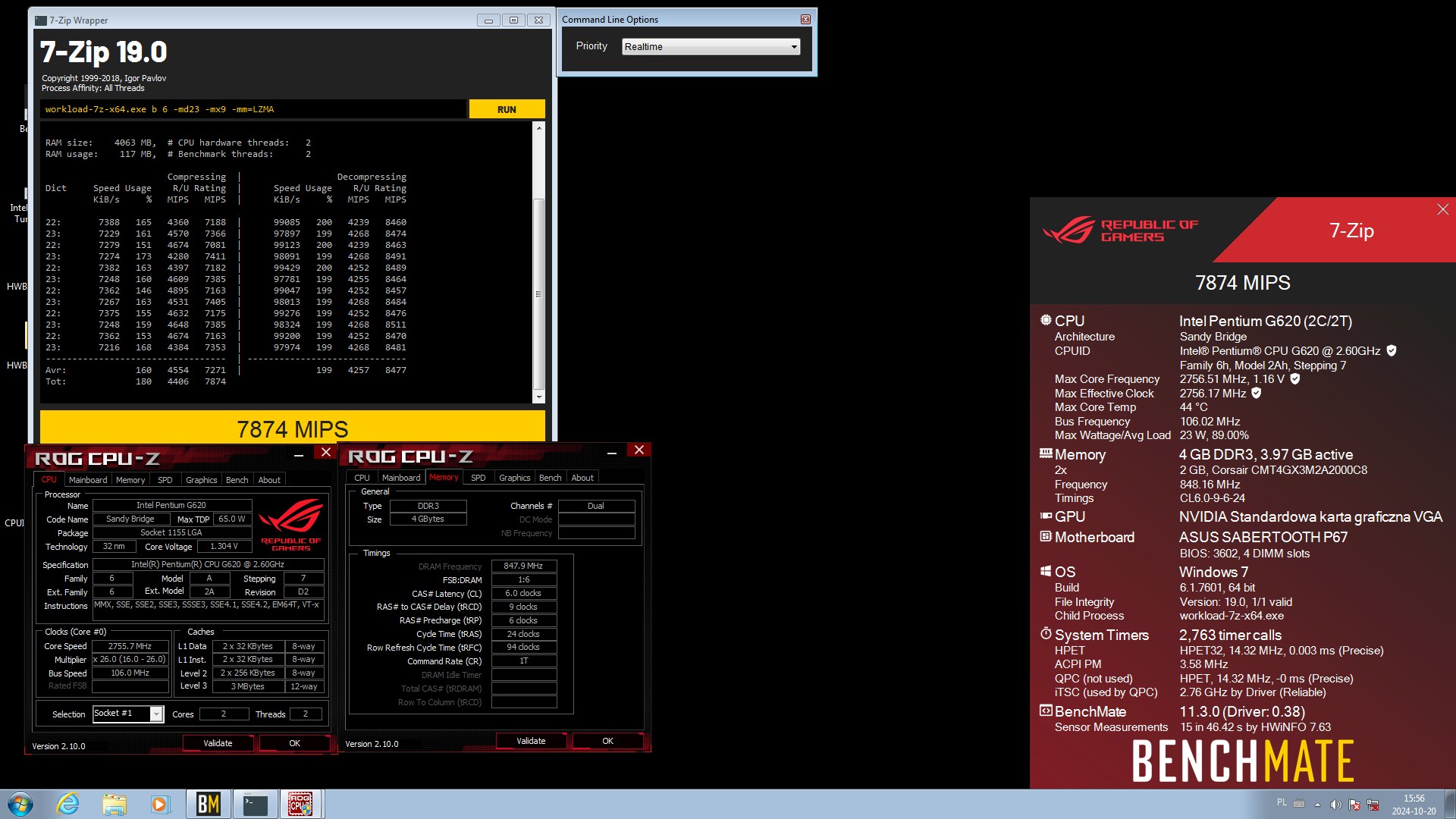The image size is (1456, 819).
Task: Select CPU tab in right CPU-Z window
Action: 362,478
